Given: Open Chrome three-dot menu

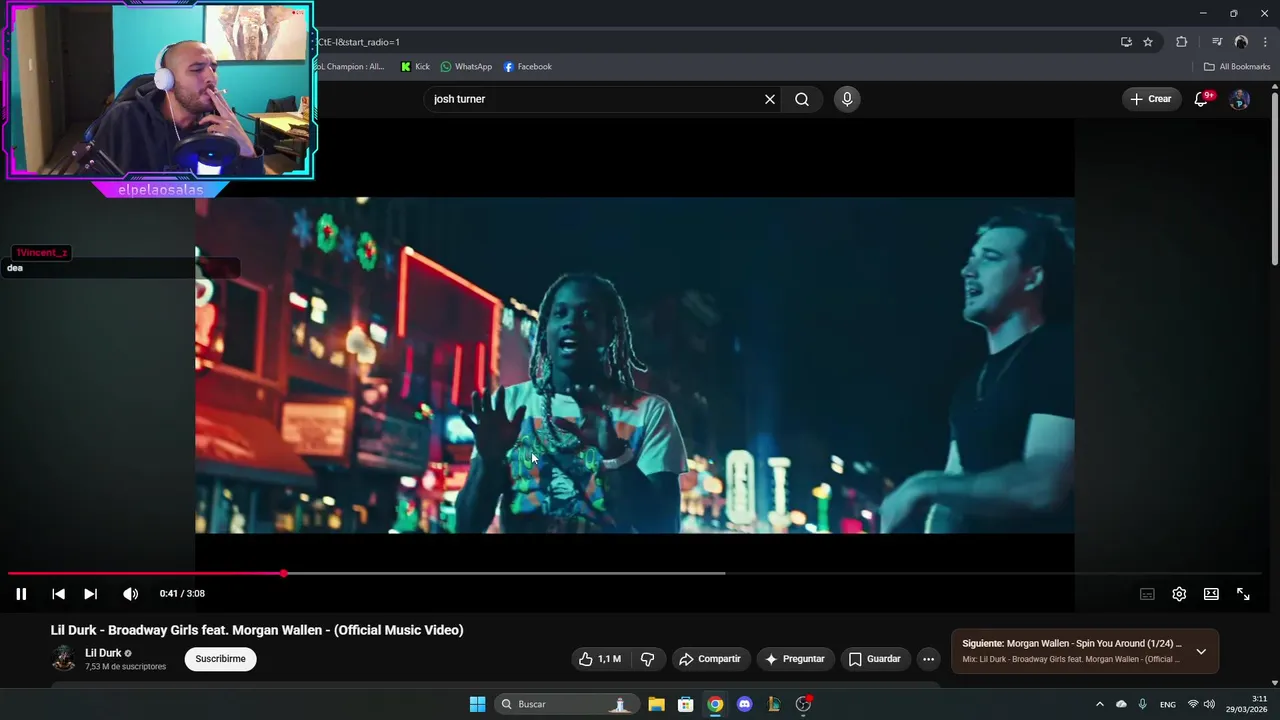Looking at the screenshot, I should tap(1265, 42).
